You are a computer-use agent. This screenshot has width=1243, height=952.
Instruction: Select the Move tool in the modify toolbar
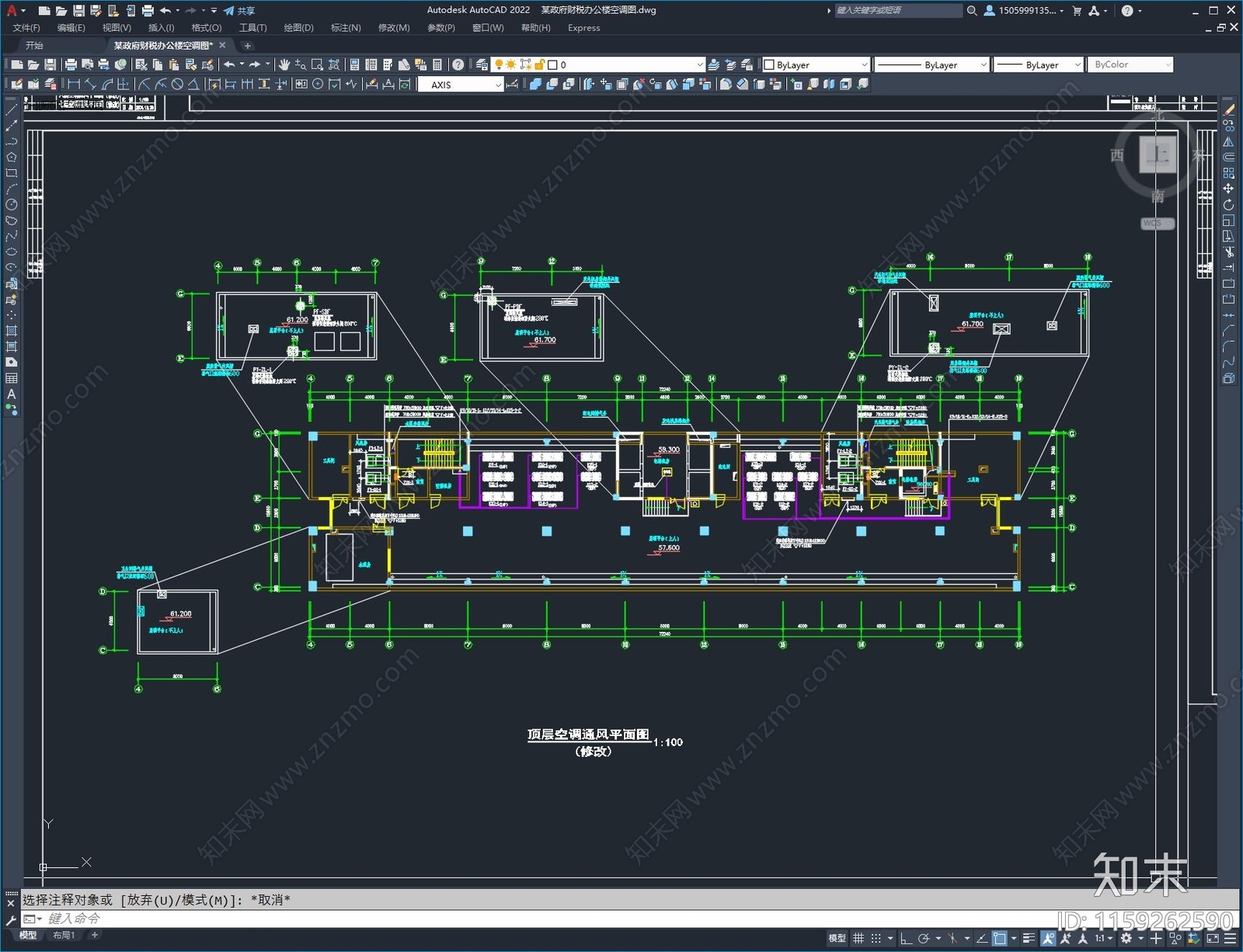coord(1228,189)
